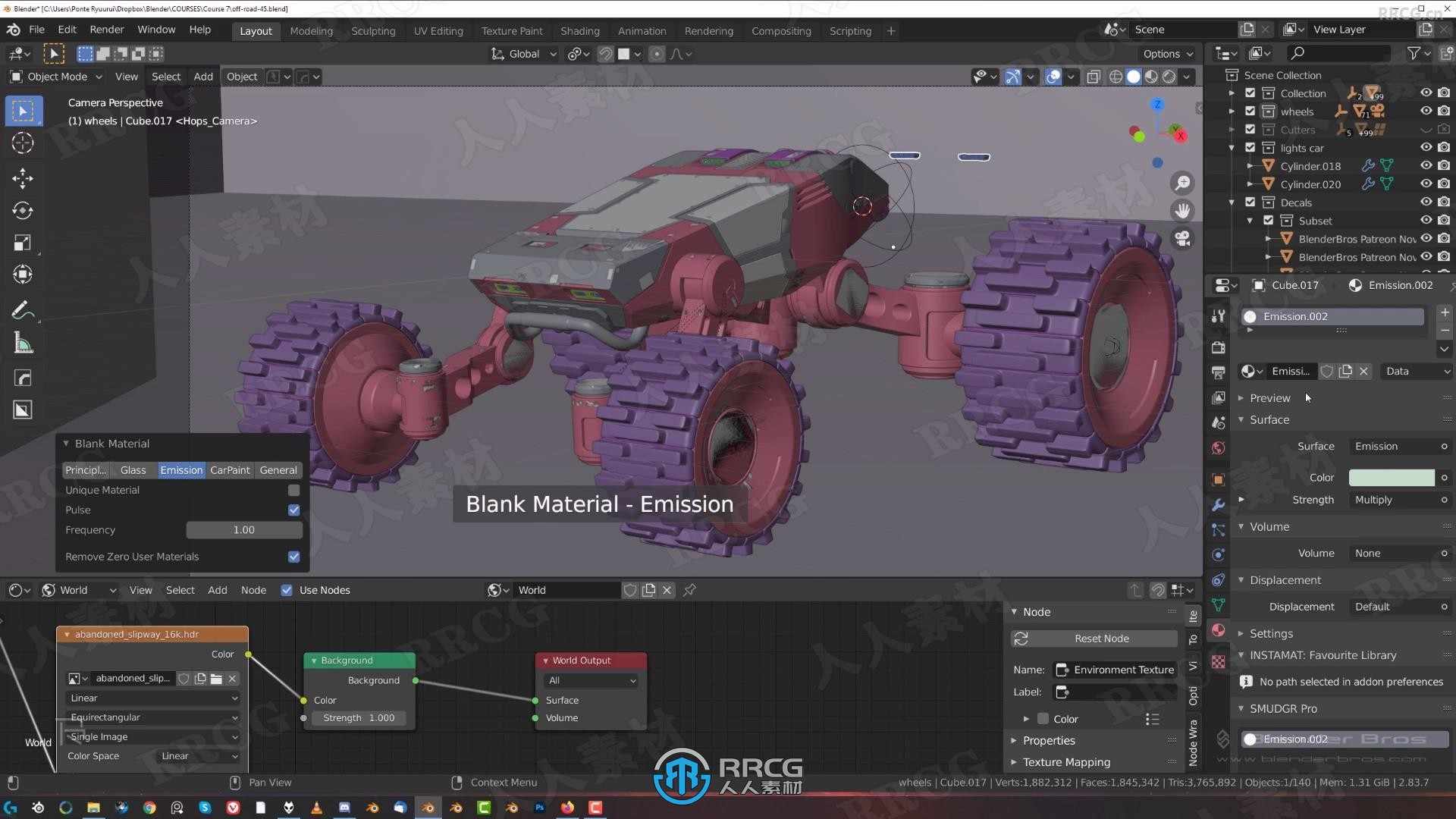The width and height of the screenshot is (1456, 819).
Task: Unlink the Emissi... material datablock
Action: (1363, 372)
